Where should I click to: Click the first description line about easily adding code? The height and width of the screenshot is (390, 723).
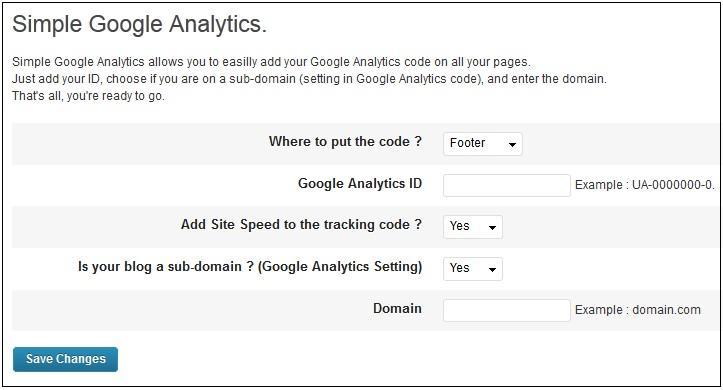click(x=271, y=62)
